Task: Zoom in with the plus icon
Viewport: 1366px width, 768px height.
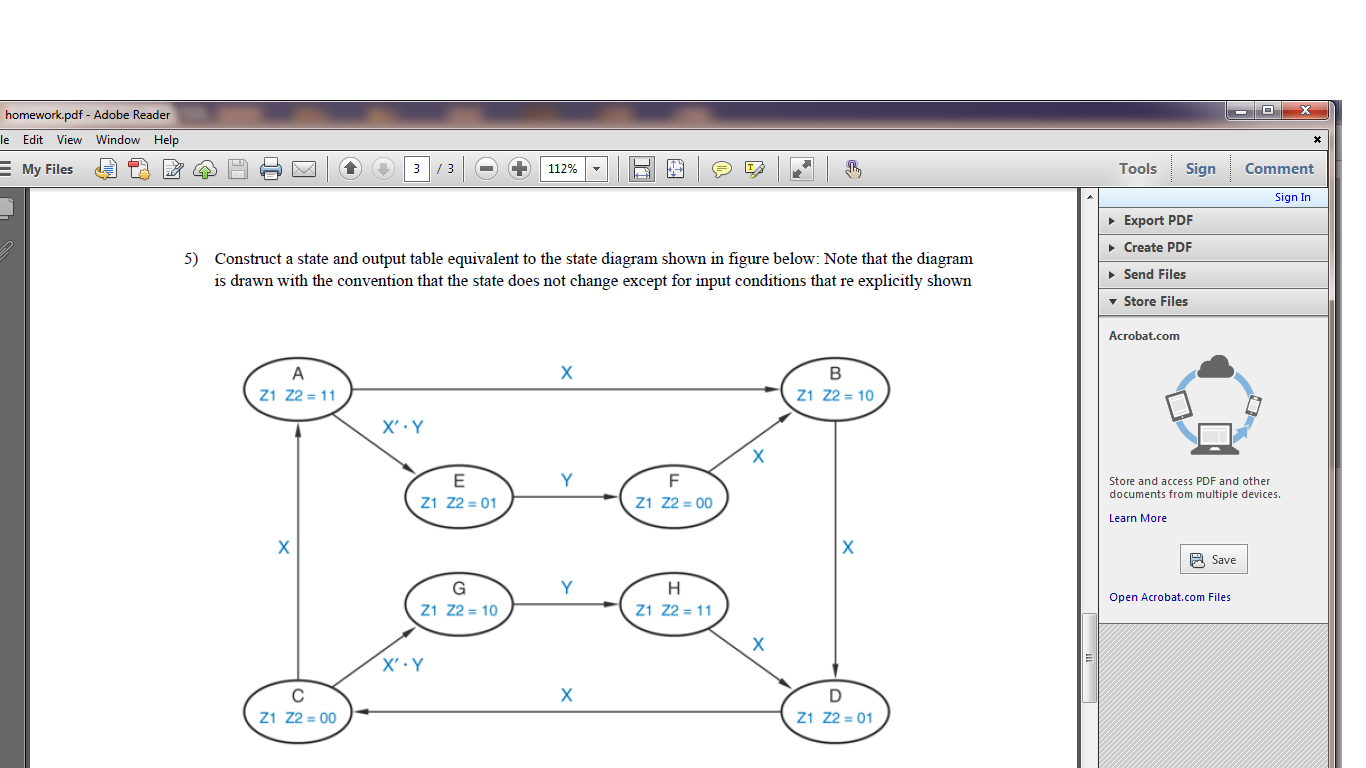Action: [x=518, y=168]
